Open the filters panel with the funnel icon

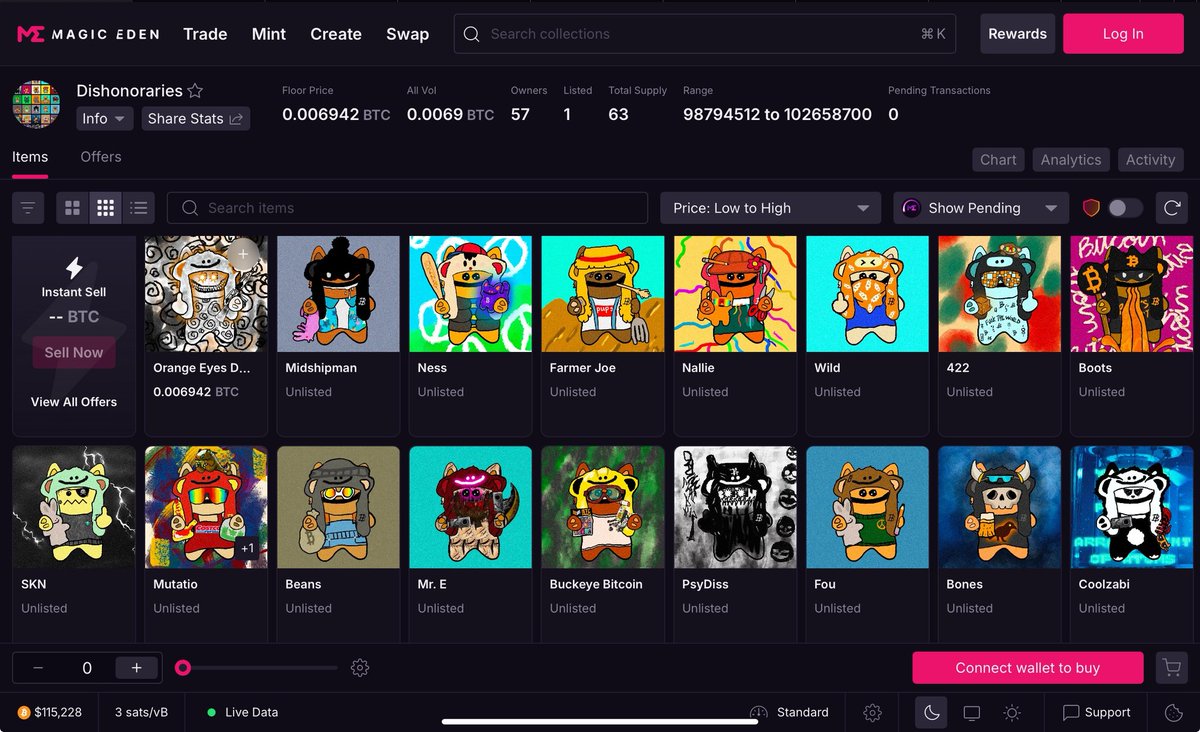tap(27, 207)
